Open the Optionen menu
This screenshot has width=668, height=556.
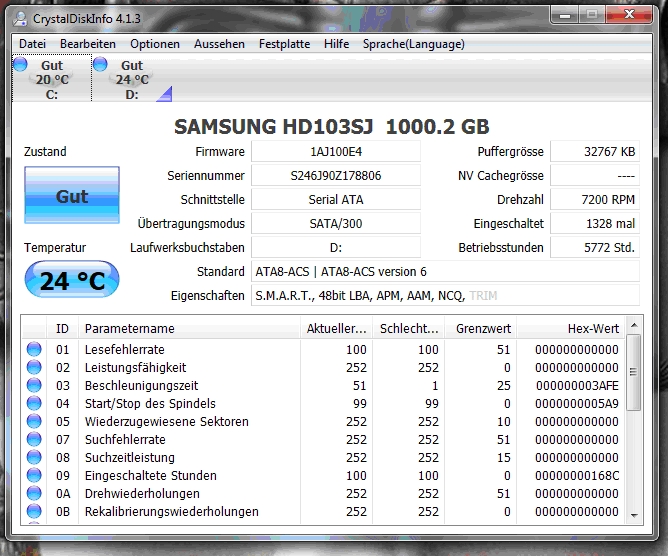(155, 44)
